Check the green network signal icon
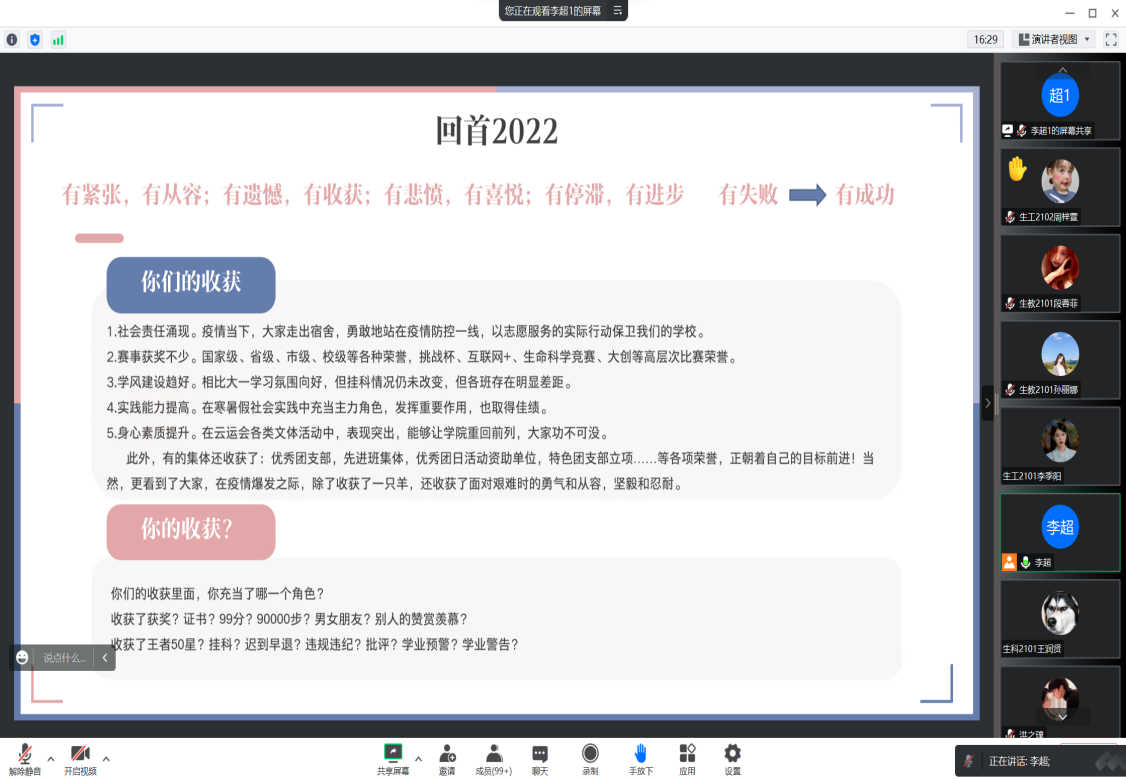 point(58,40)
